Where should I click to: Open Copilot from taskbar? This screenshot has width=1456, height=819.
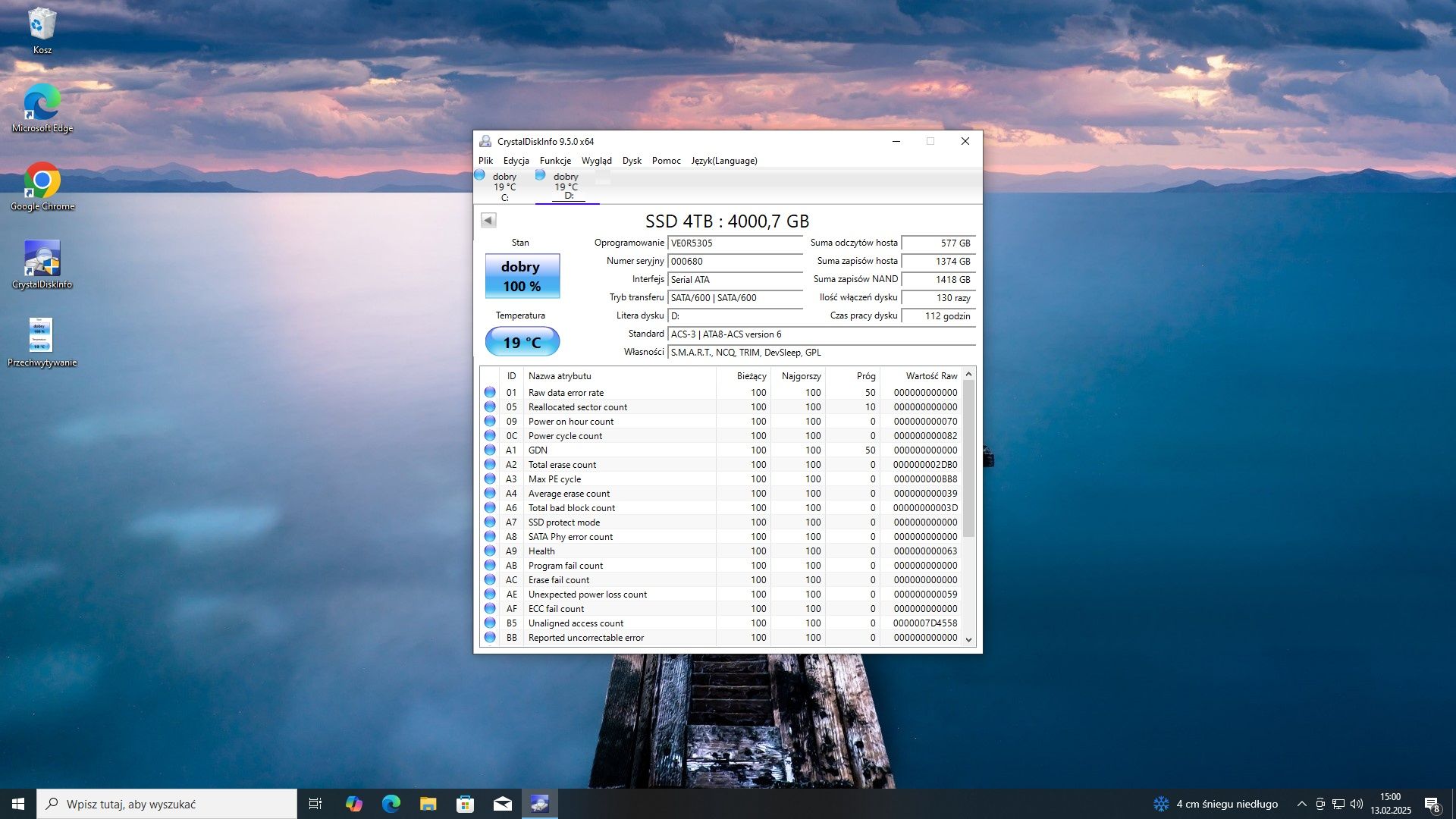[353, 804]
